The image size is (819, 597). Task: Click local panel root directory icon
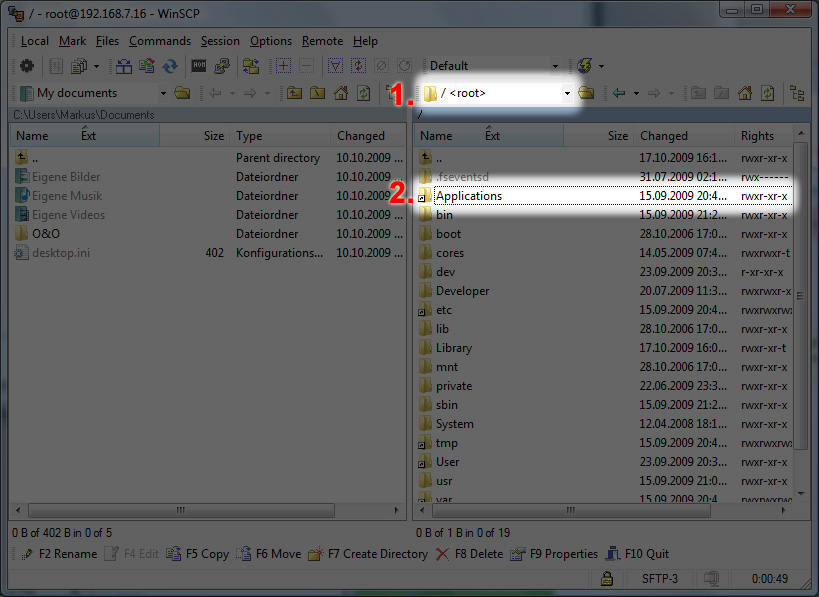(x=318, y=93)
